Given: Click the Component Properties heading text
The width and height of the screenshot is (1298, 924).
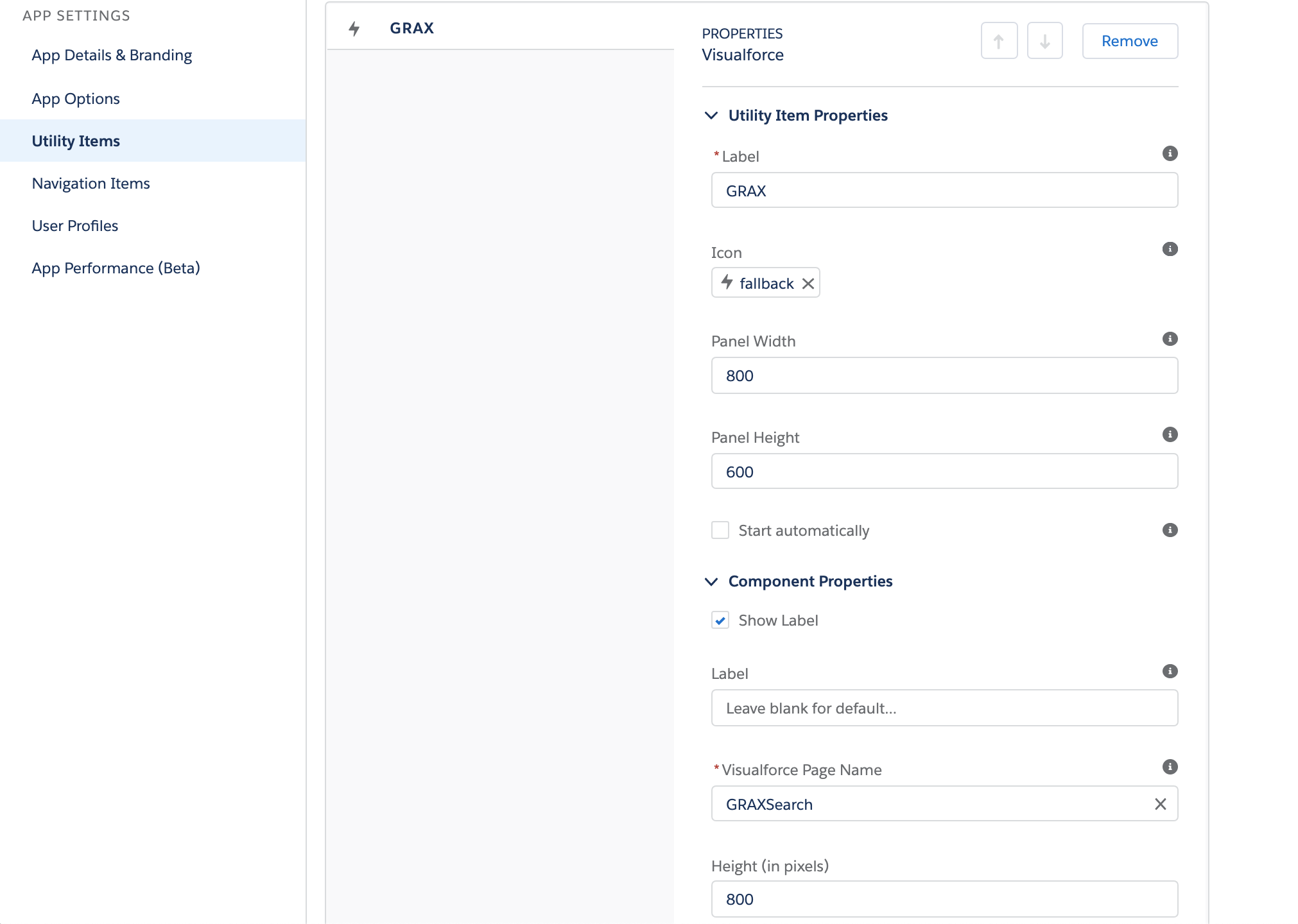Looking at the screenshot, I should point(810,581).
